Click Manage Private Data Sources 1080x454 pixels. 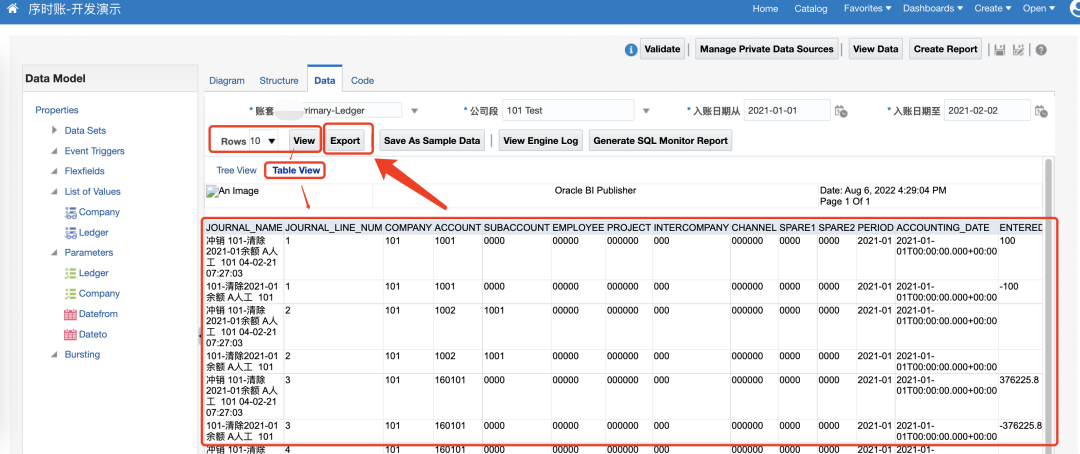pos(767,49)
